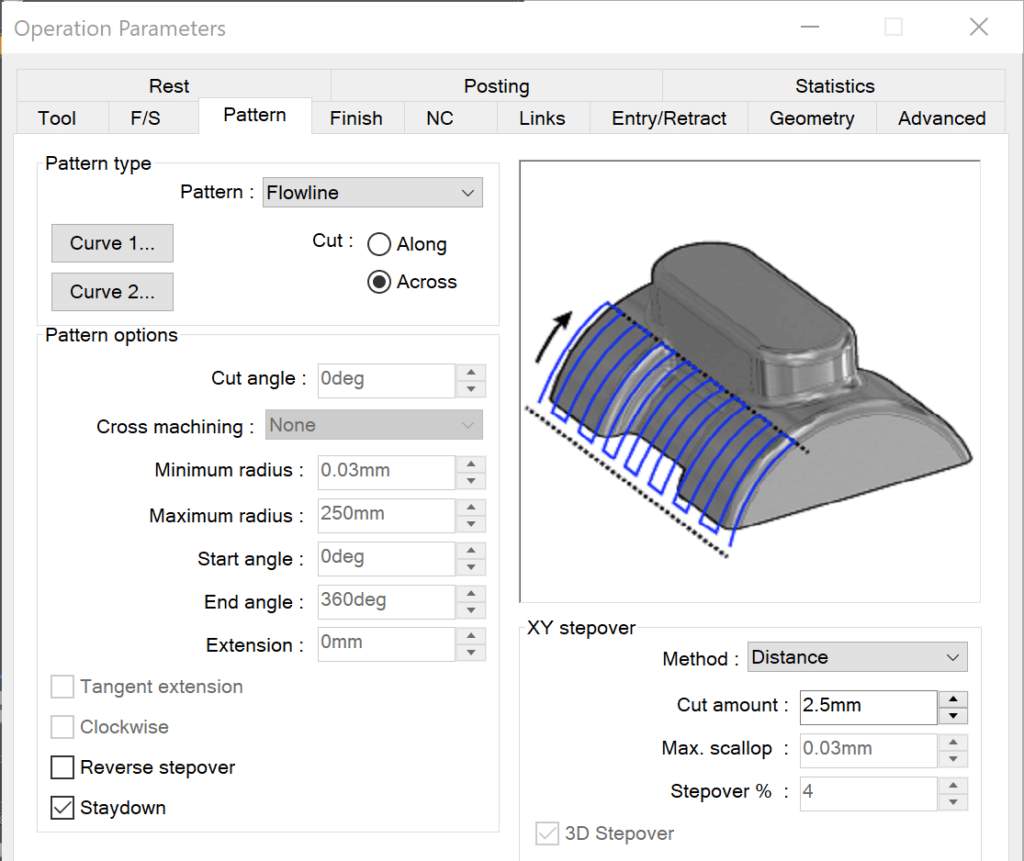Image resolution: width=1024 pixels, height=861 pixels.
Task: Switch to the Entry/Retract tab
Action: [668, 118]
